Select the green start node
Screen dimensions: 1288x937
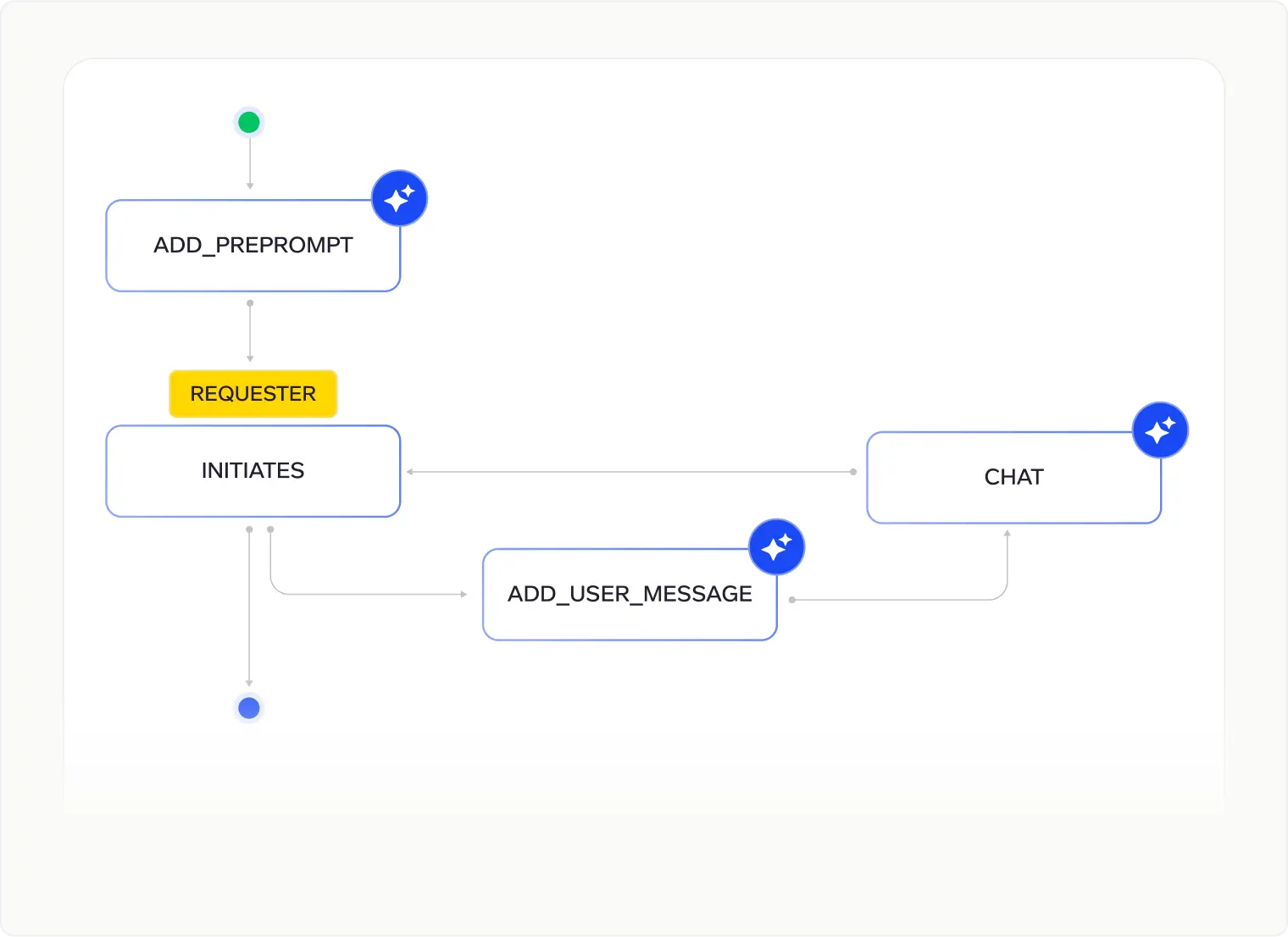click(x=249, y=122)
